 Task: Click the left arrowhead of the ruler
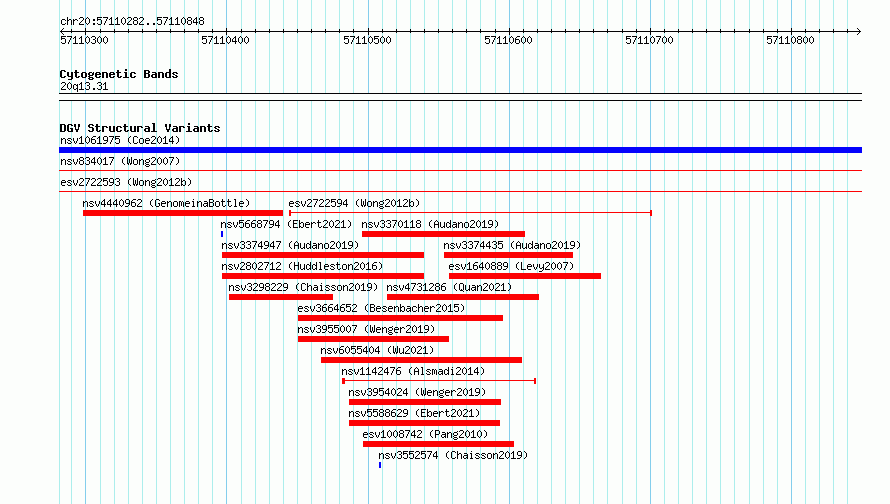coord(62,31)
